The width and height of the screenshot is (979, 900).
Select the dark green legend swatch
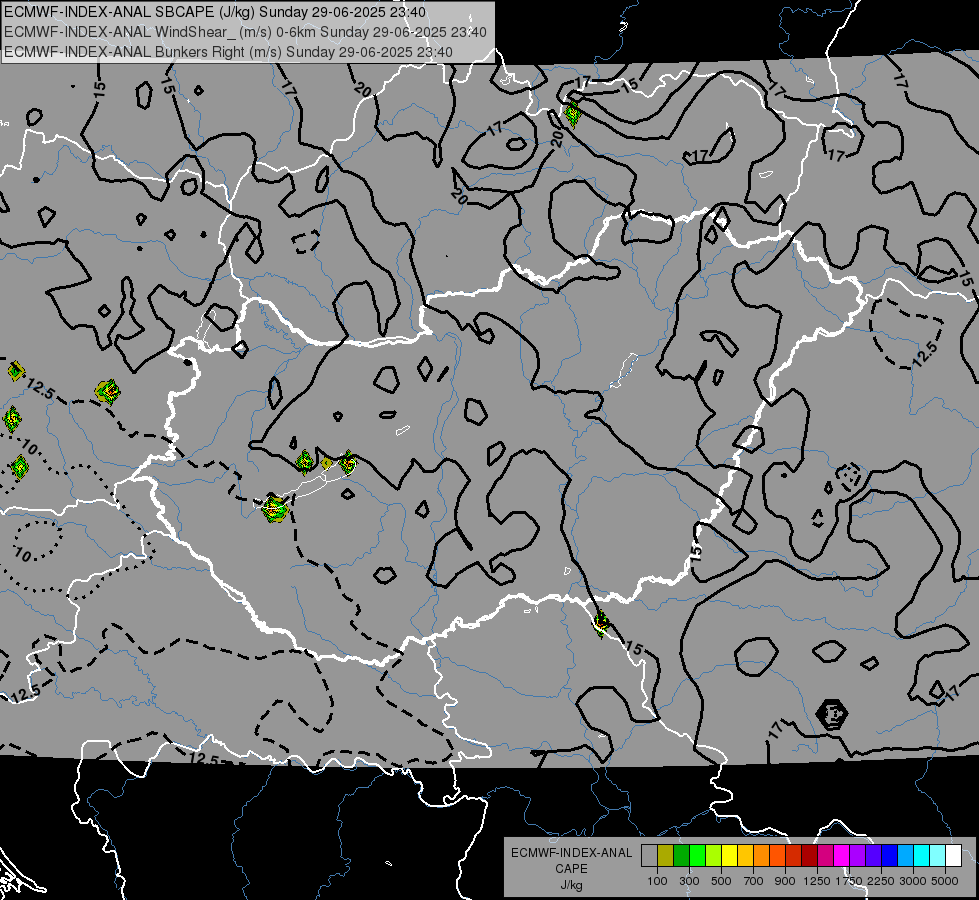(681, 856)
